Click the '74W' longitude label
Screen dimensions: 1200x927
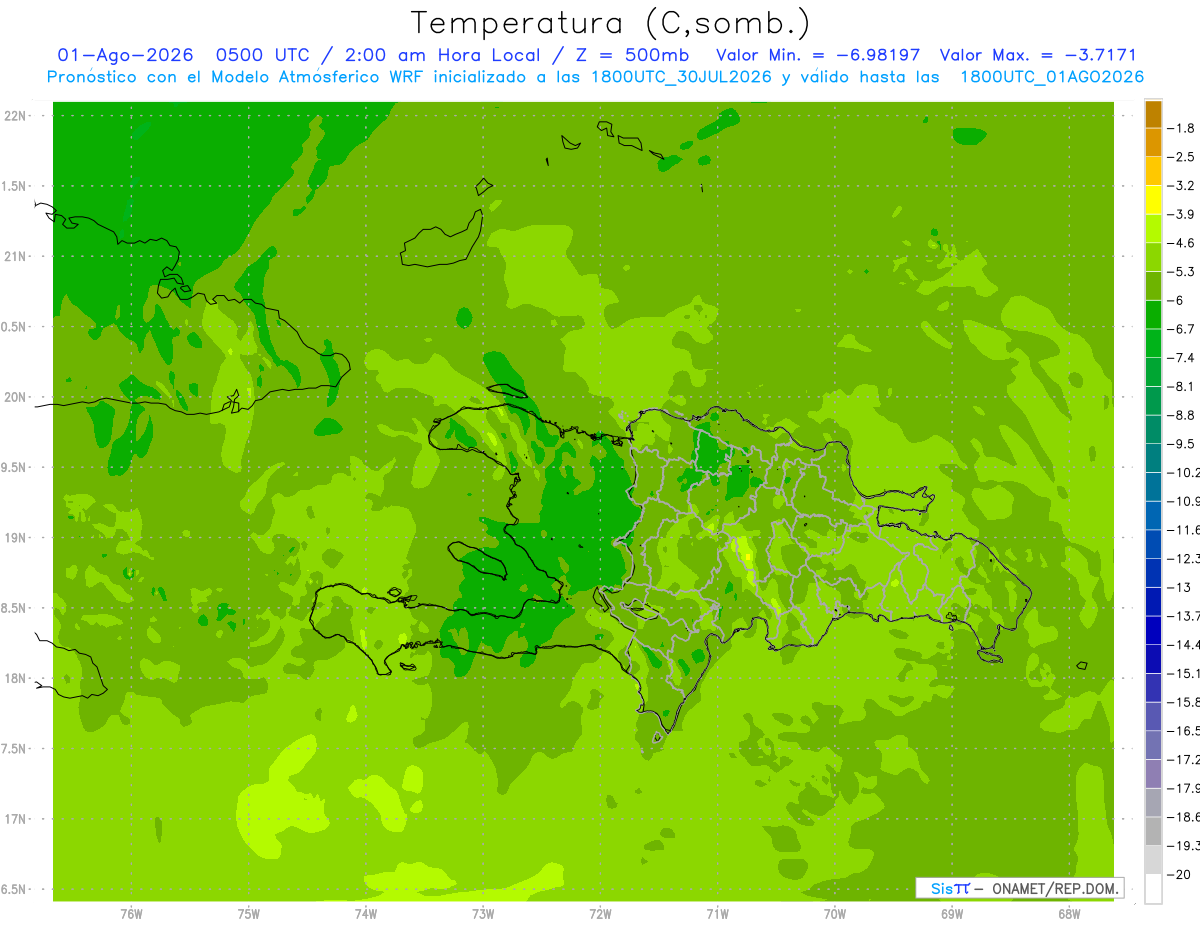(365, 913)
